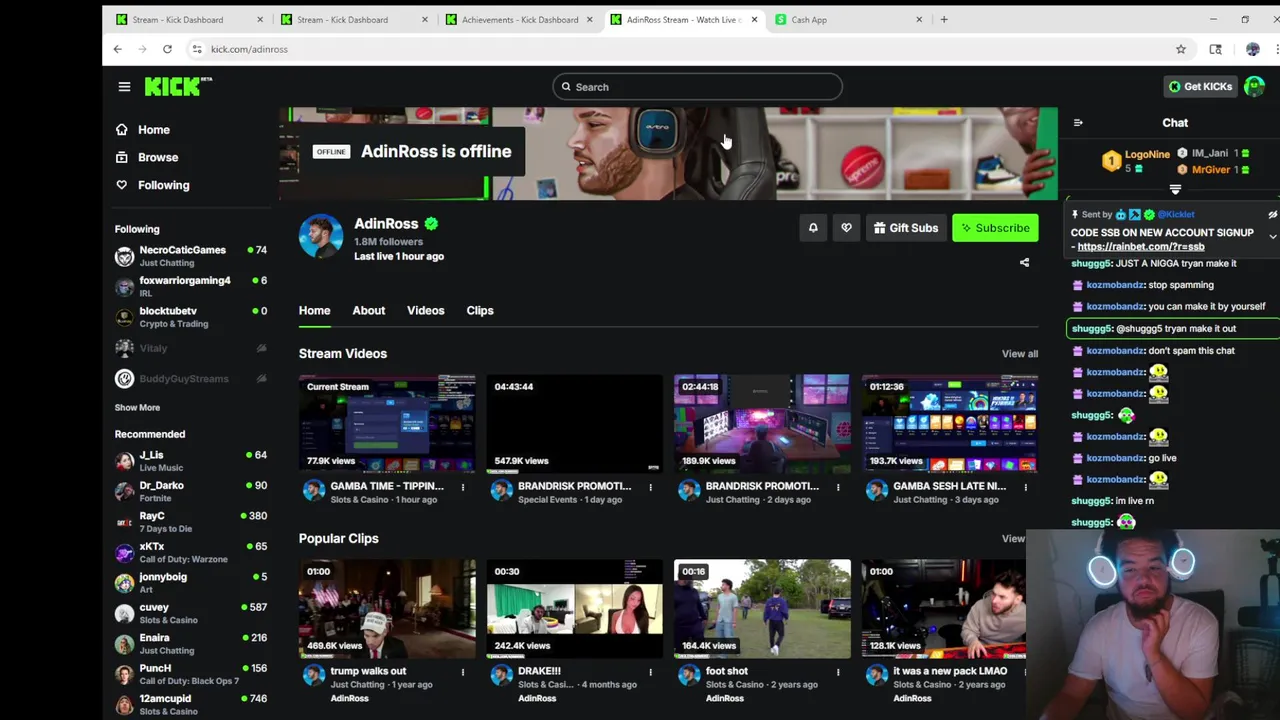Open the rainbet.com pinned link
Viewport: 1280px width, 720px height.
(x=1140, y=247)
